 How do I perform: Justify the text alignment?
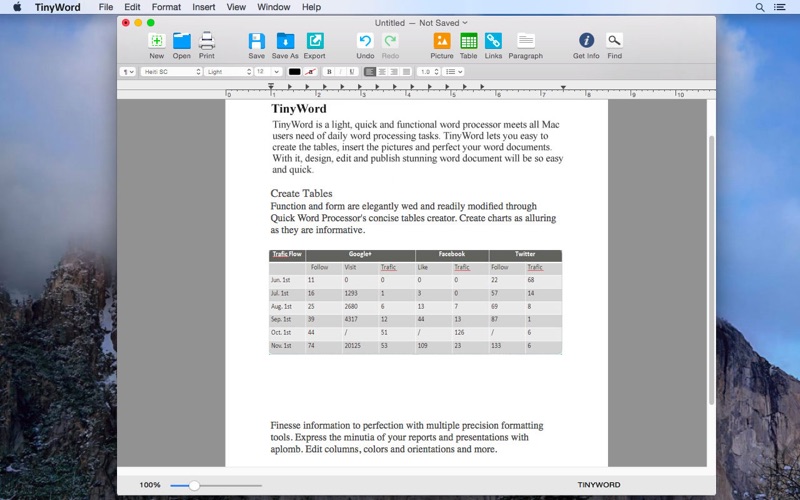click(x=406, y=72)
